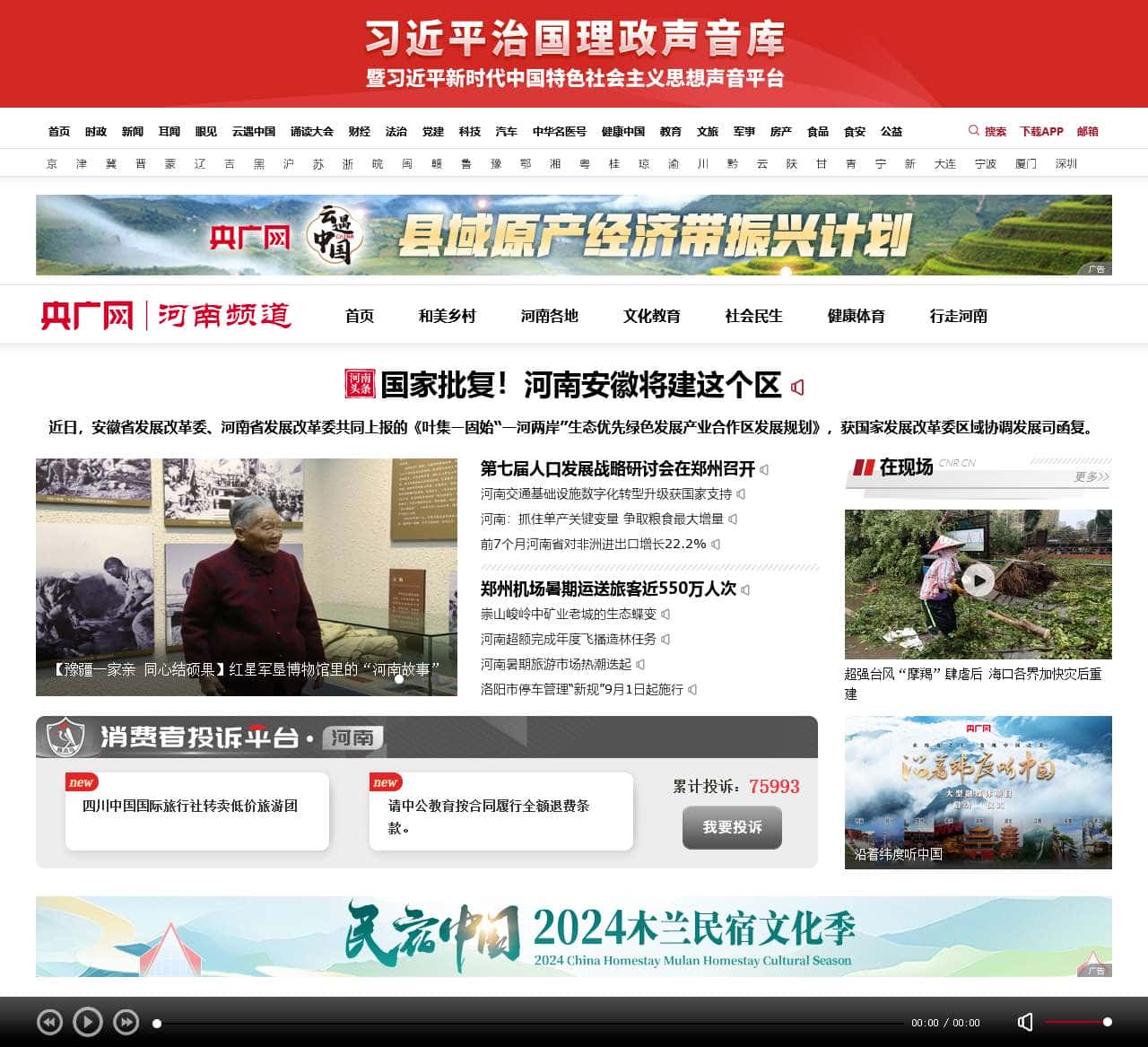Speaker icon next to 崇山峻岭中矿业老城
The width and height of the screenshot is (1148, 1047).
665,614
